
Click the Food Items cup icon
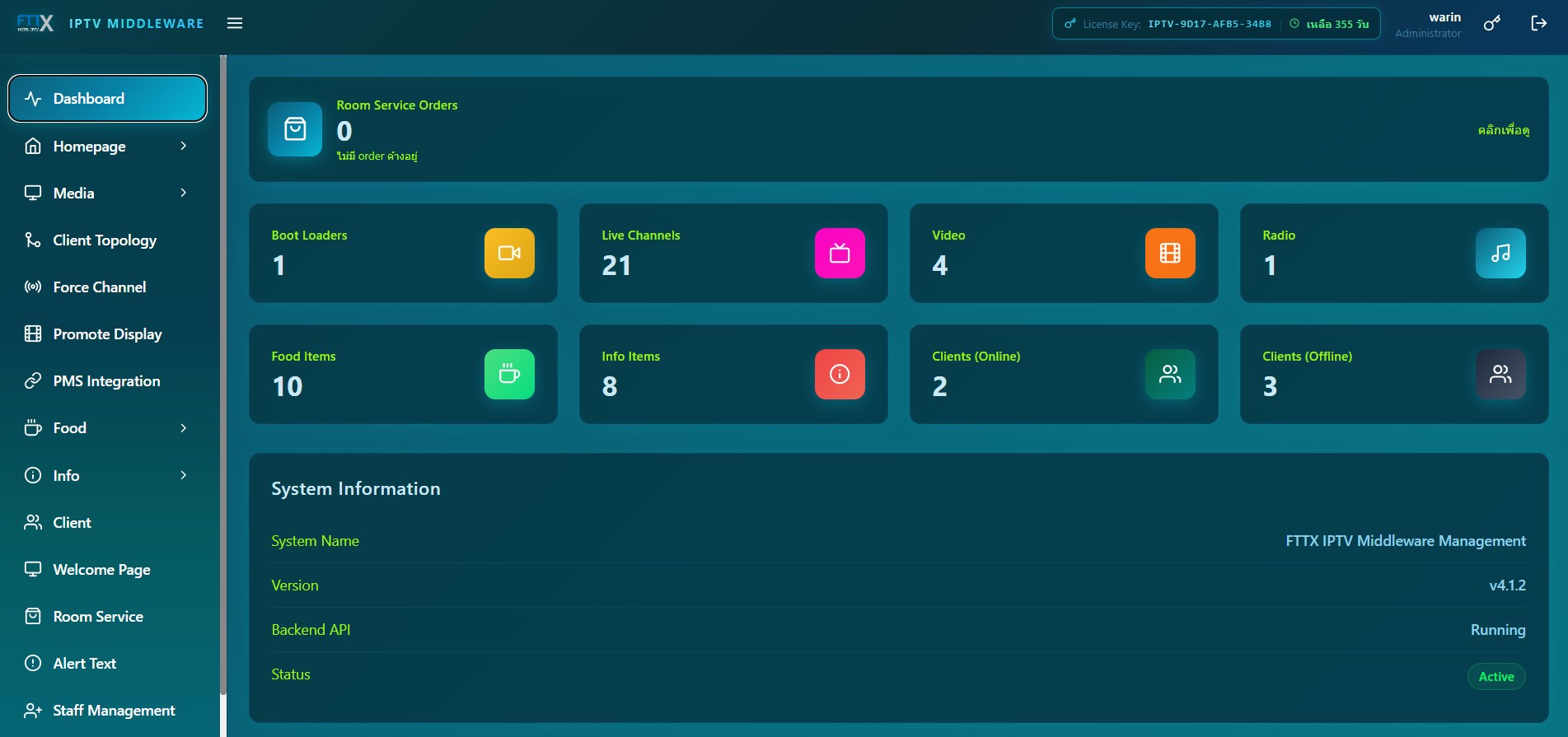(509, 374)
